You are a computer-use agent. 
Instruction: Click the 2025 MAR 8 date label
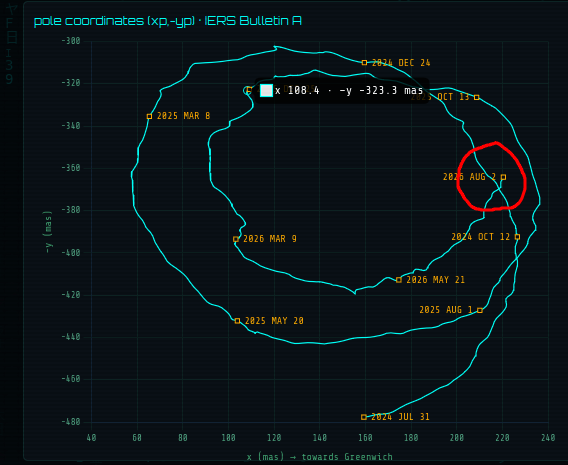[183, 116]
